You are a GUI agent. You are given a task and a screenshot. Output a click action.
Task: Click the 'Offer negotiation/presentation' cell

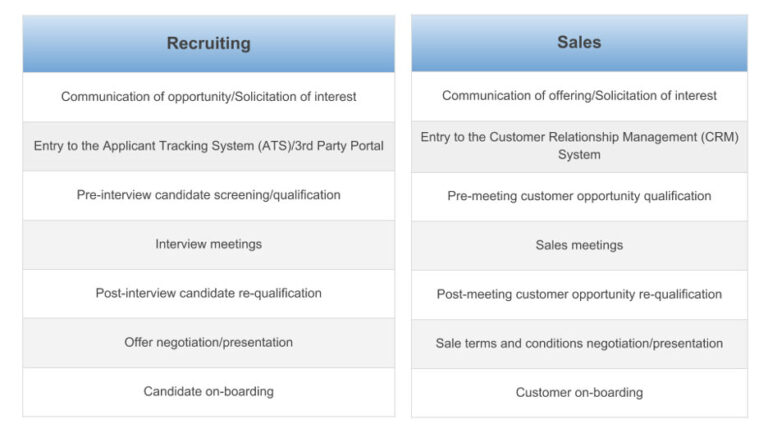coord(208,342)
